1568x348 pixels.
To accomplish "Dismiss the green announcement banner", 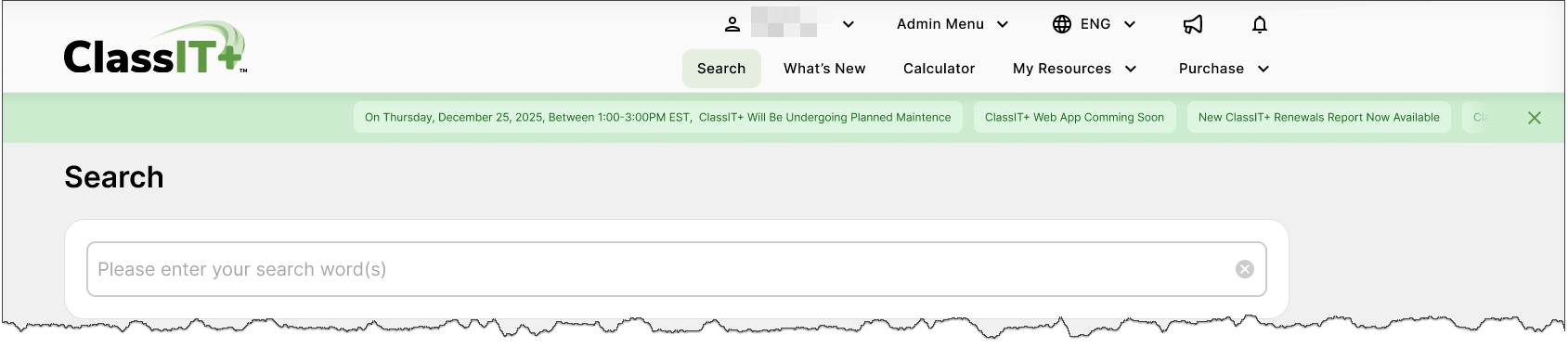I will coord(1535,118).
